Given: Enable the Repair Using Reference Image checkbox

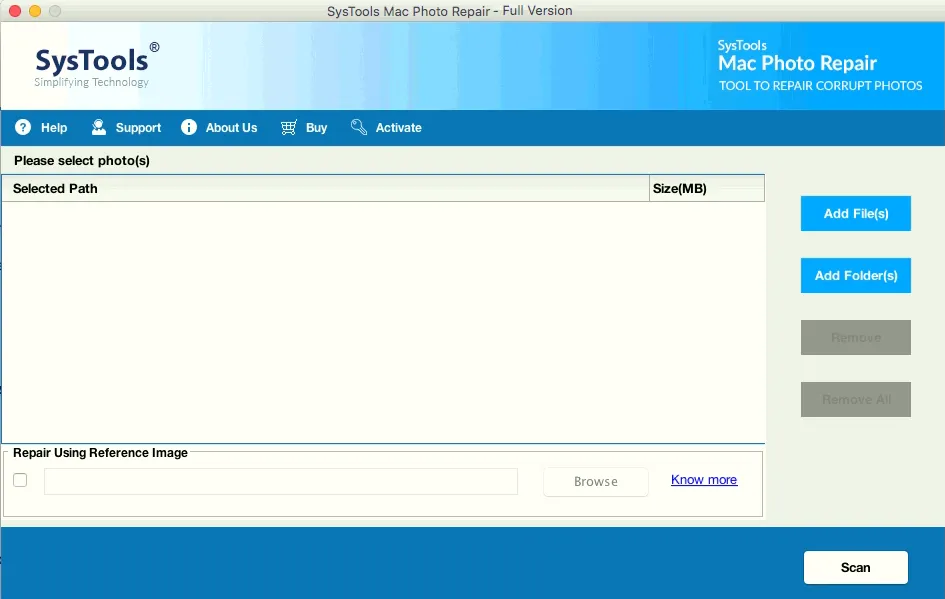Looking at the screenshot, I should (x=20, y=480).
